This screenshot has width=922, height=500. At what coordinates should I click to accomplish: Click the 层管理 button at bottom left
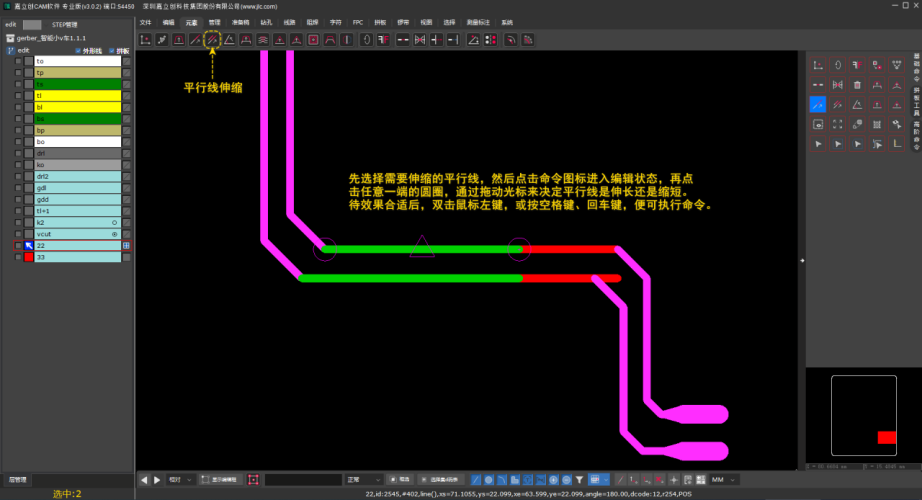pyautogui.click(x=17, y=480)
